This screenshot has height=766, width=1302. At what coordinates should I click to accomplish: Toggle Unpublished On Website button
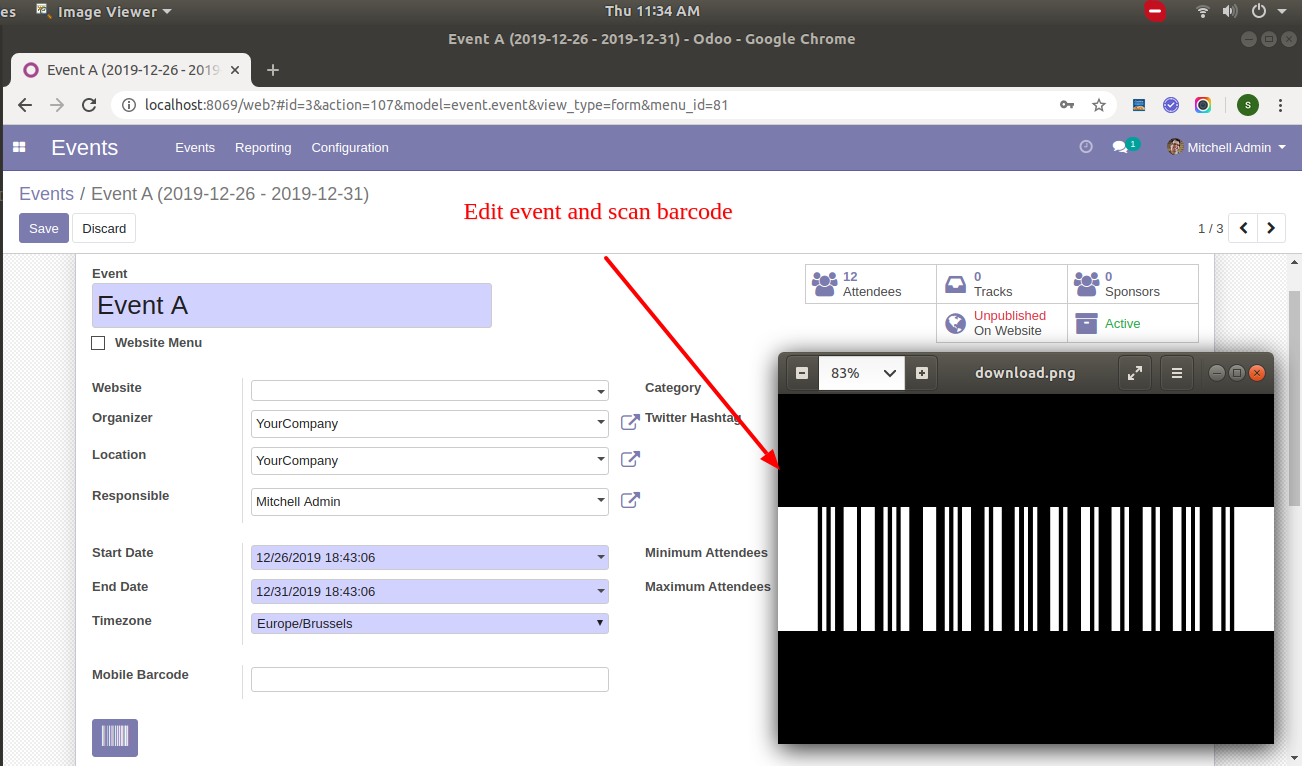point(1002,323)
